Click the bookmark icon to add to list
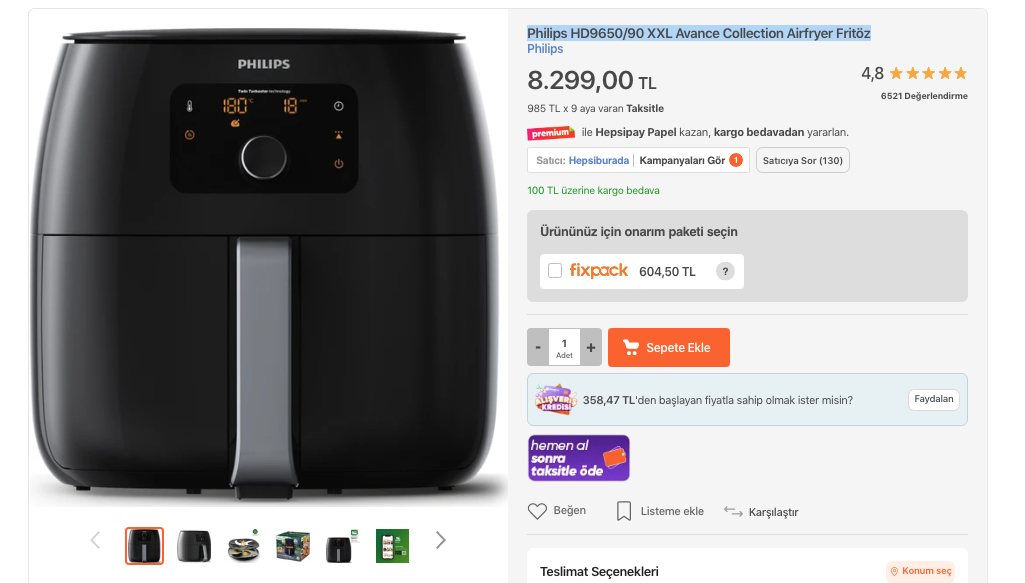1025x583 pixels. 624,511
